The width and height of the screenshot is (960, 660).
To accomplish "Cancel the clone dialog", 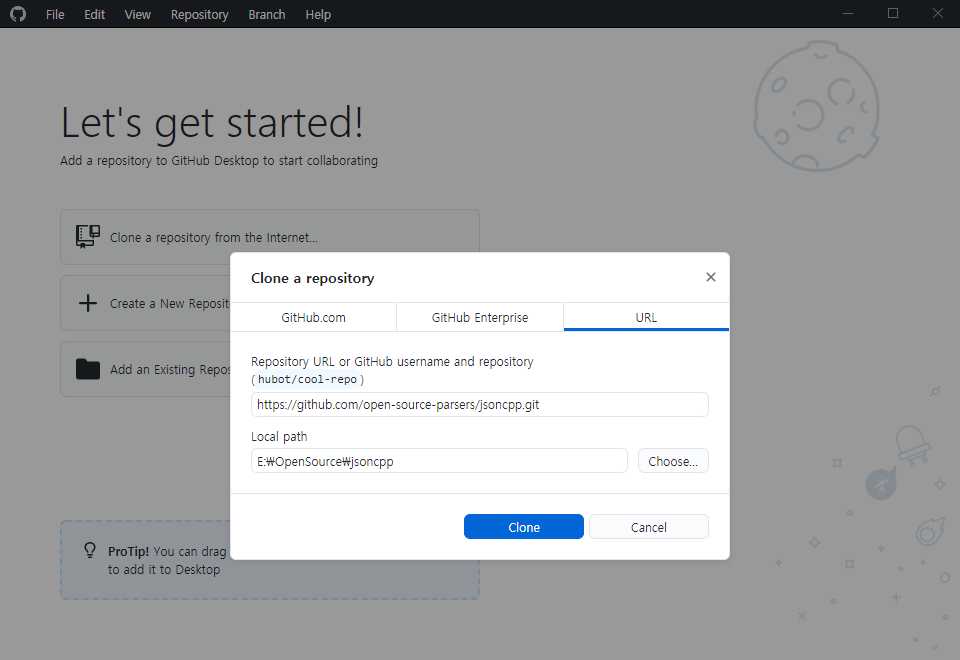I will (648, 527).
